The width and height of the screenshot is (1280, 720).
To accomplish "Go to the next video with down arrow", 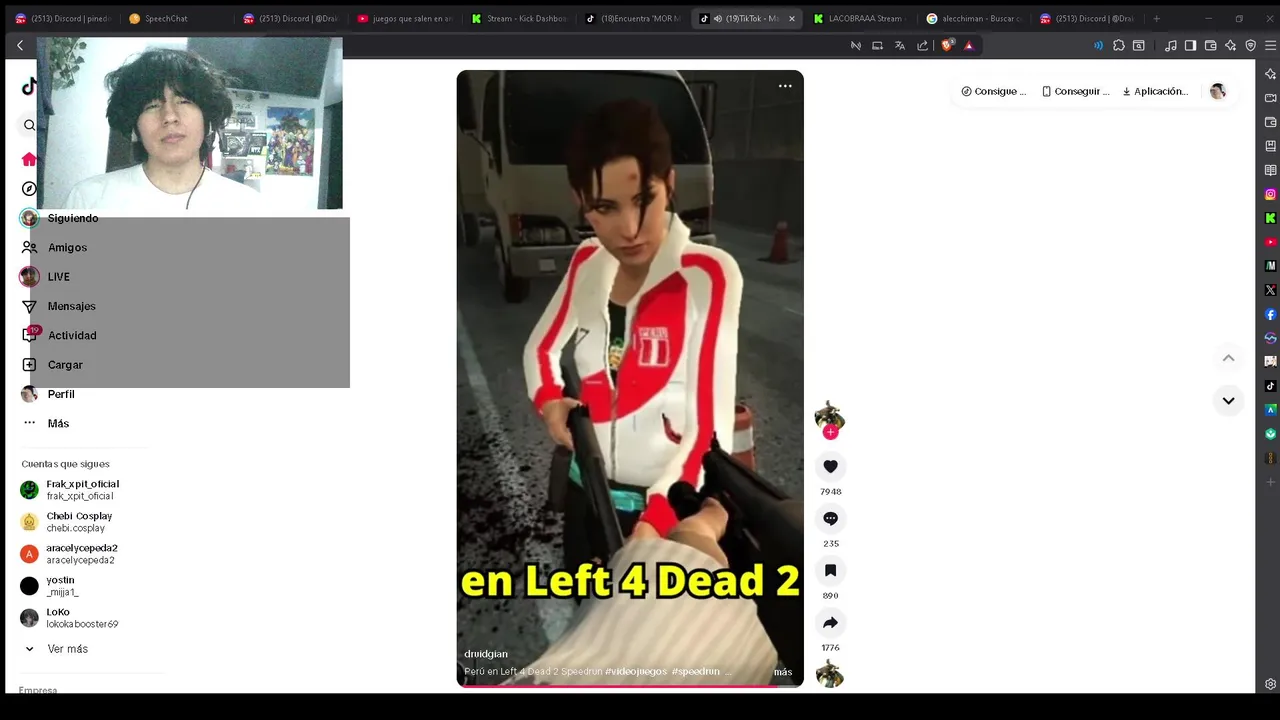I will pyautogui.click(x=1228, y=401).
